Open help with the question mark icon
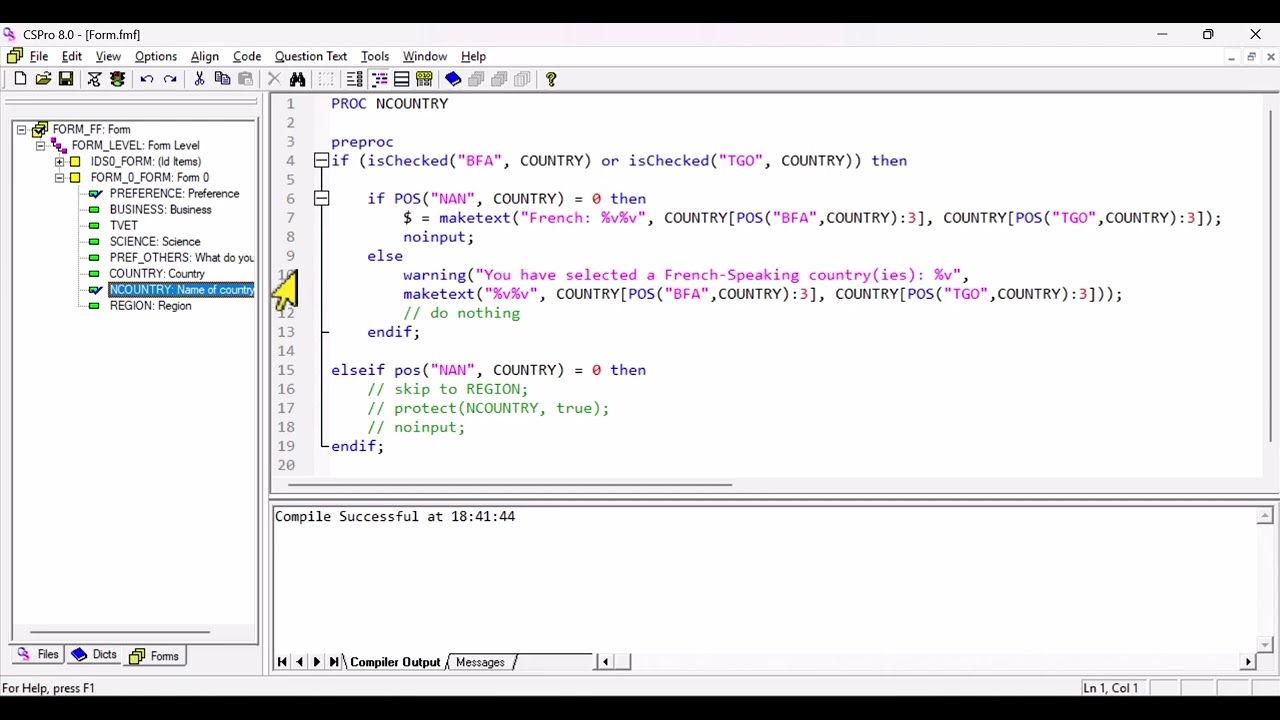 pos(551,79)
